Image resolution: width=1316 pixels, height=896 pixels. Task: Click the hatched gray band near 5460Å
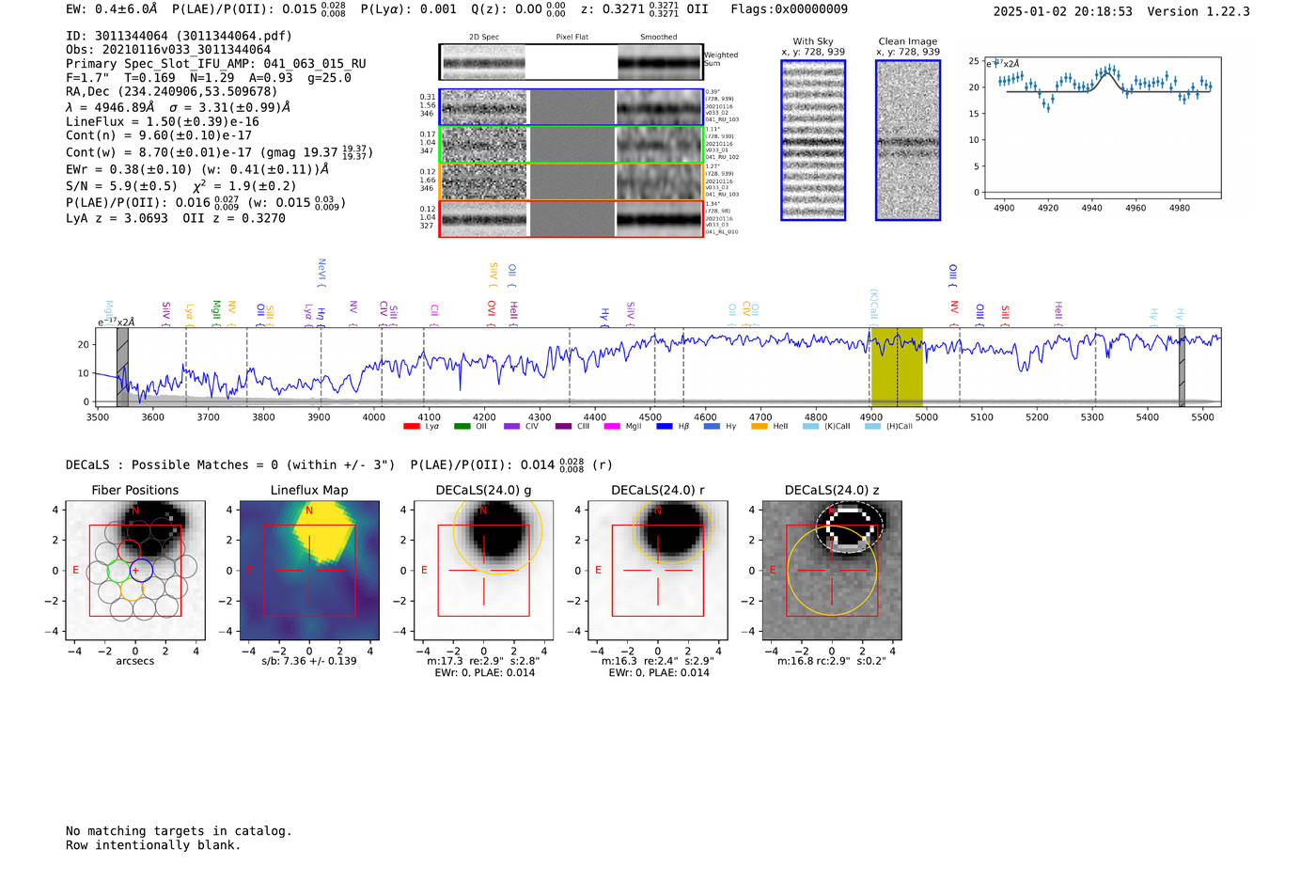(x=1182, y=368)
